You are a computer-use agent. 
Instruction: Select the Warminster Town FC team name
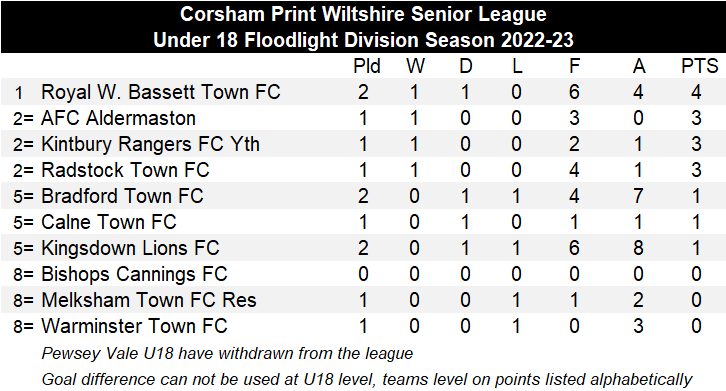[134, 326]
